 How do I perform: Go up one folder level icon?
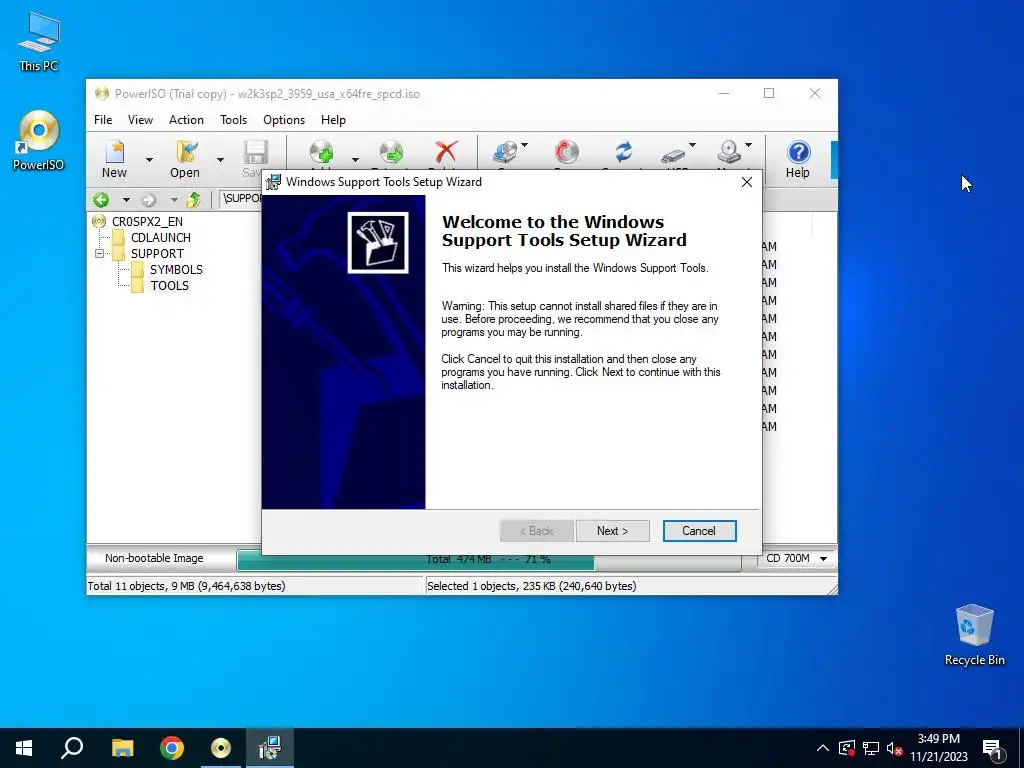click(193, 200)
